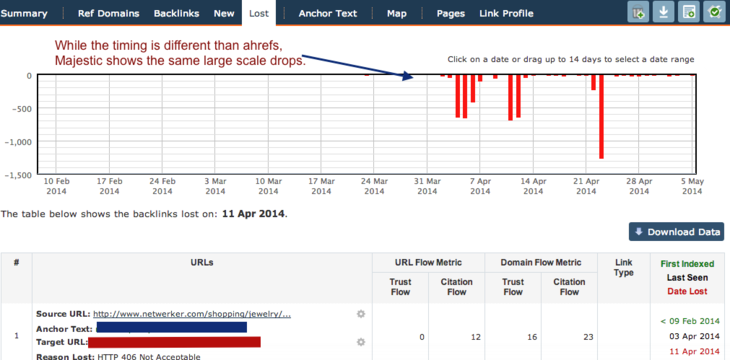
Task: Go to the Backlinks tab
Action: click(176, 14)
